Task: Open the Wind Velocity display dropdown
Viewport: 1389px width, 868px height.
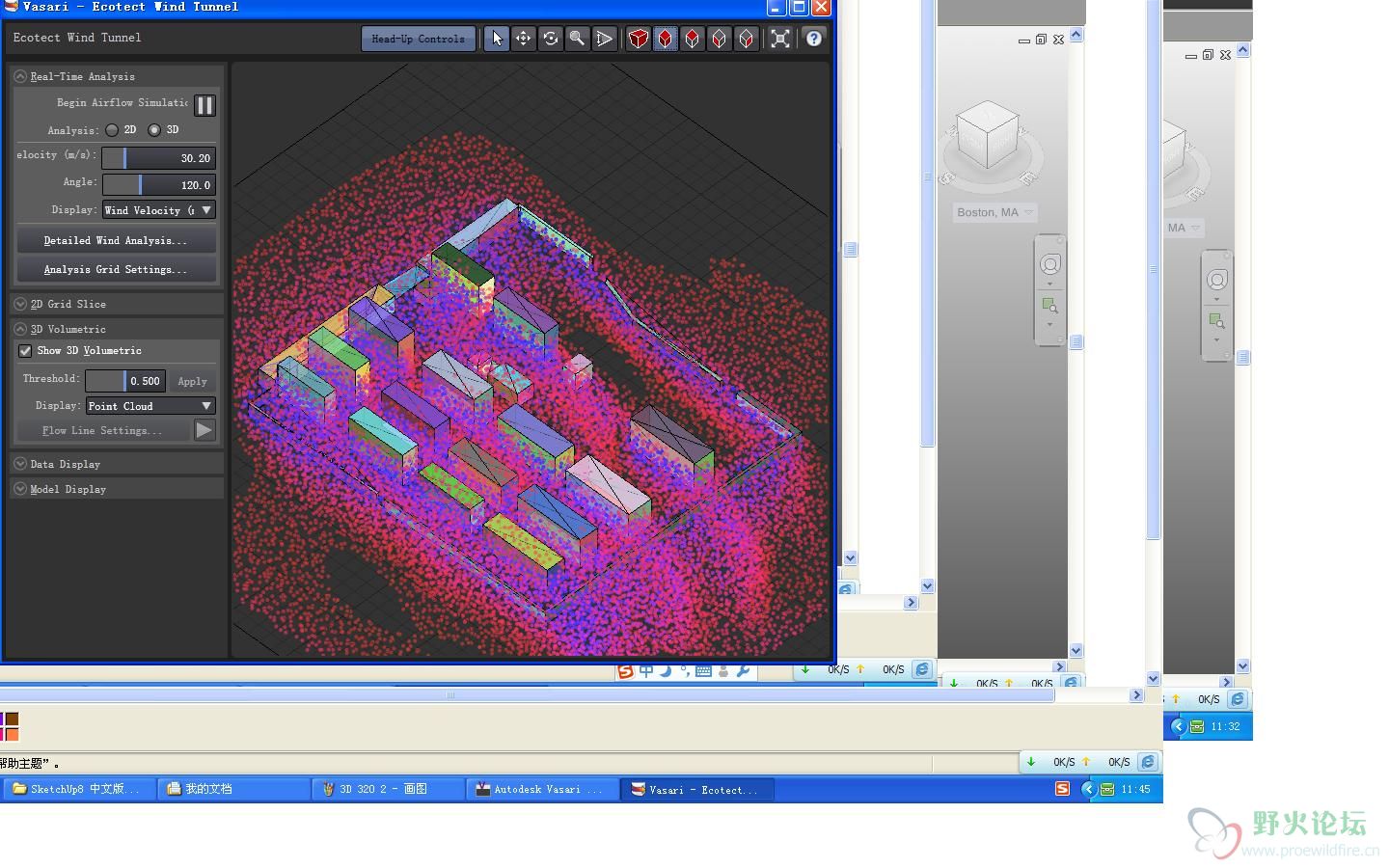Action: tap(159, 210)
